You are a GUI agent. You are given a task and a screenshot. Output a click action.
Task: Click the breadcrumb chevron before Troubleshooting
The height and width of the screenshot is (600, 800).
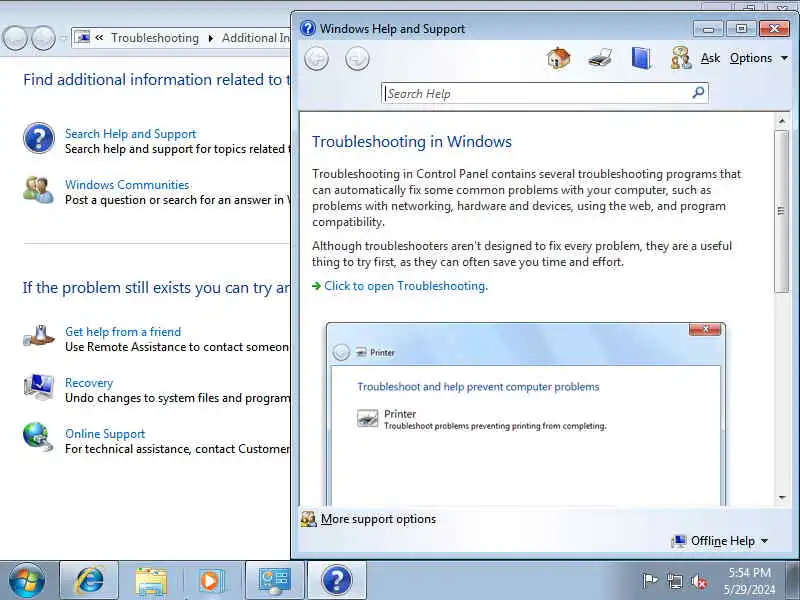point(99,38)
